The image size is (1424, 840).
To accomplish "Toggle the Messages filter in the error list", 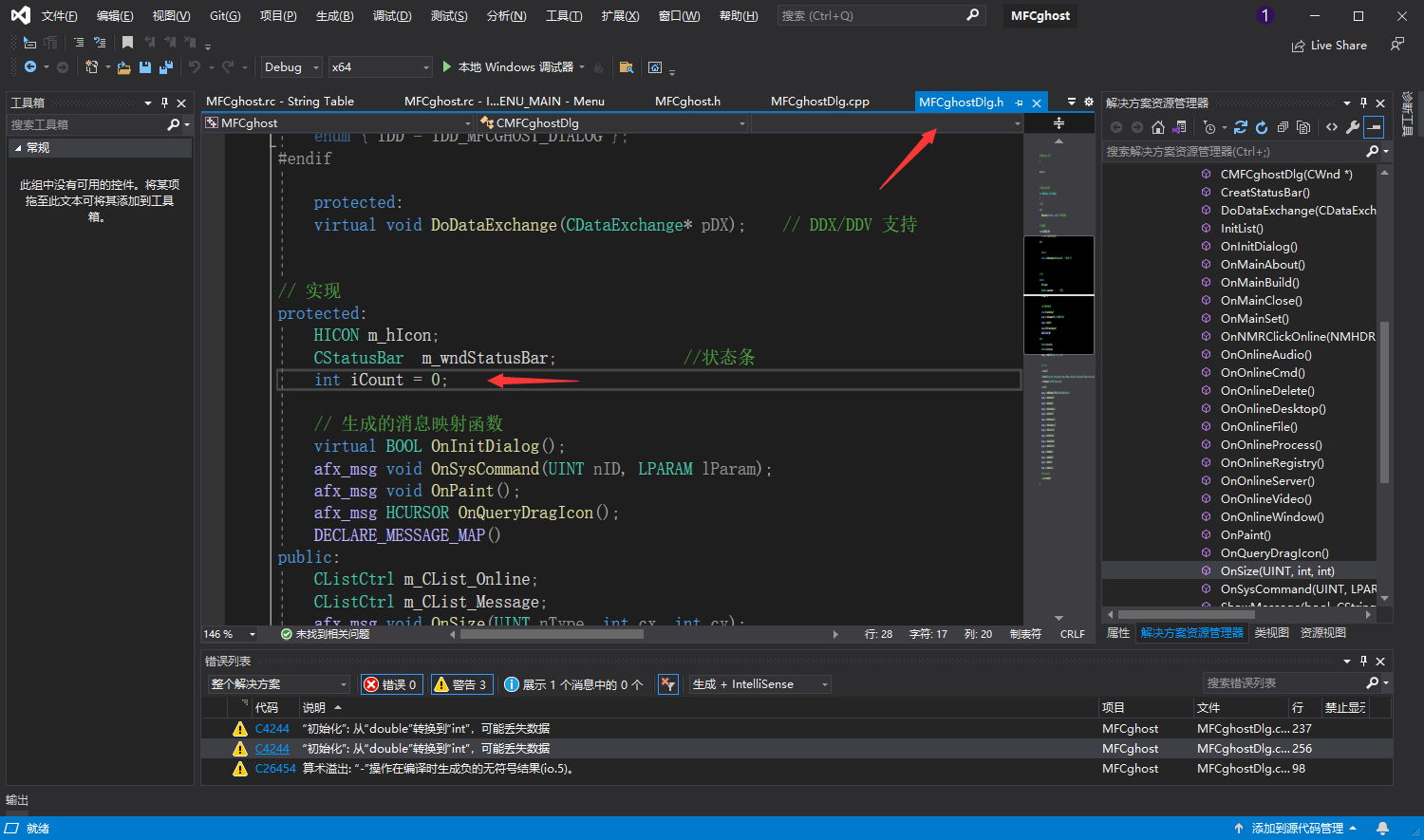I will click(573, 684).
